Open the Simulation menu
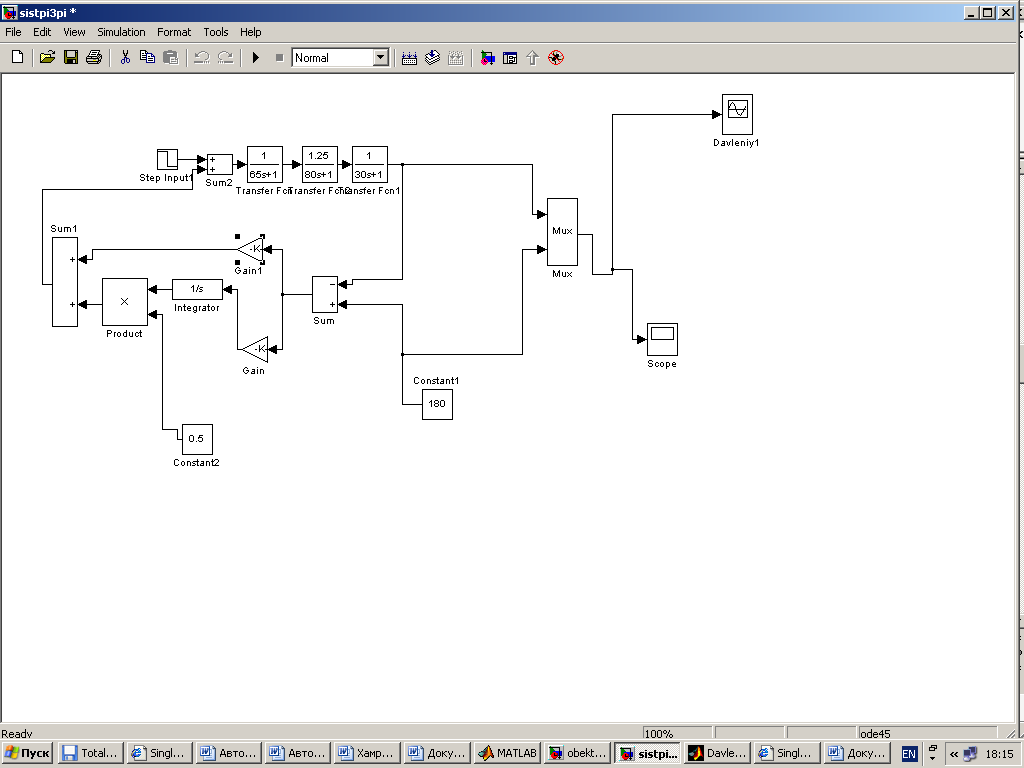Image resolution: width=1024 pixels, height=768 pixels. coord(121,32)
